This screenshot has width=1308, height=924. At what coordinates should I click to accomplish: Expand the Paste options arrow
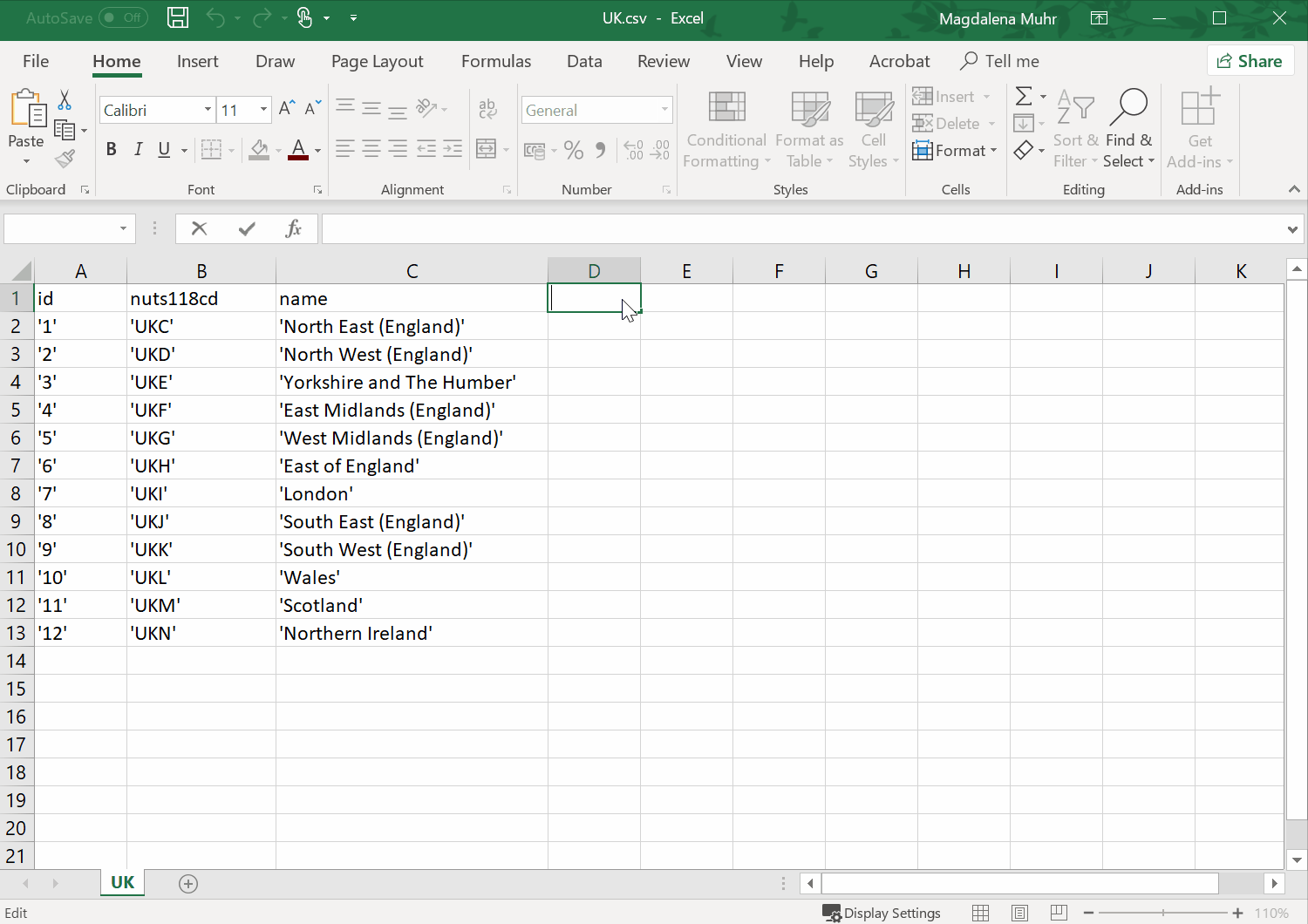click(26, 161)
